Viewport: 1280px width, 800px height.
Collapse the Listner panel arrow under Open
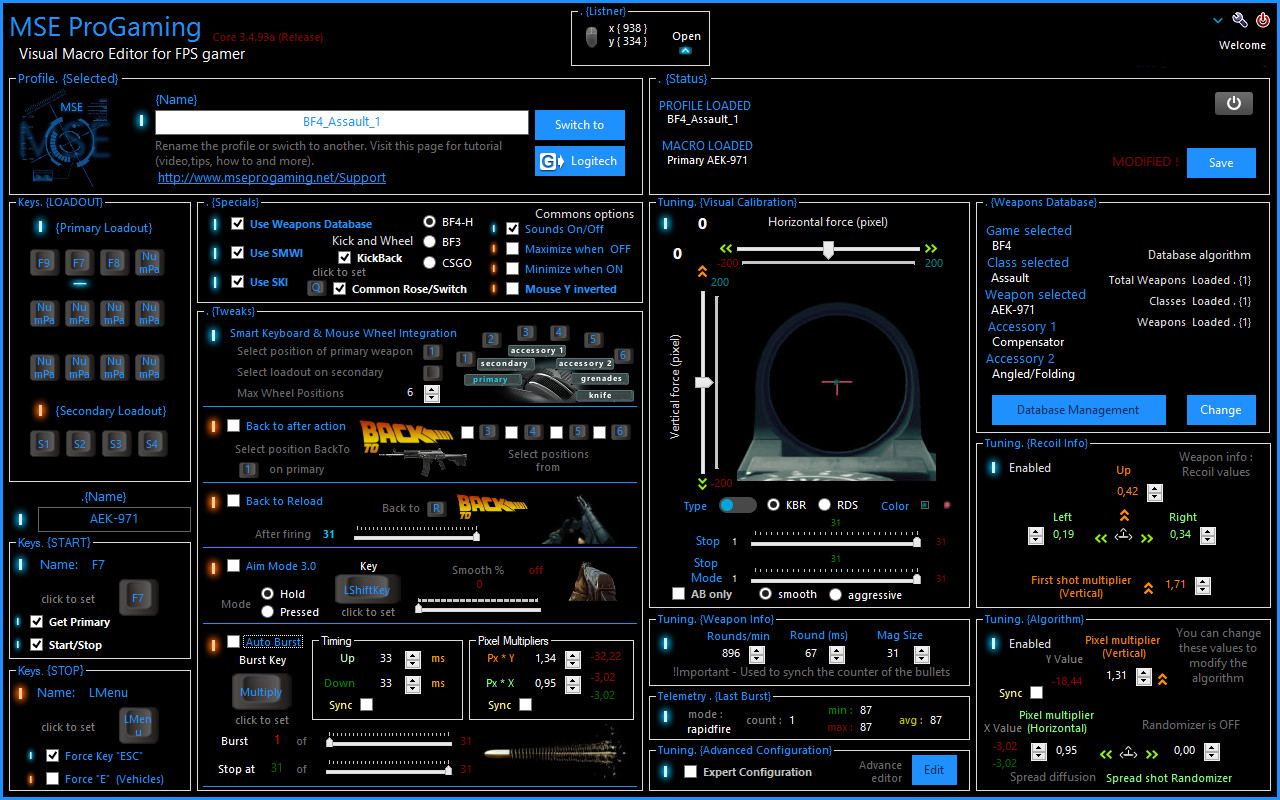(685, 50)
